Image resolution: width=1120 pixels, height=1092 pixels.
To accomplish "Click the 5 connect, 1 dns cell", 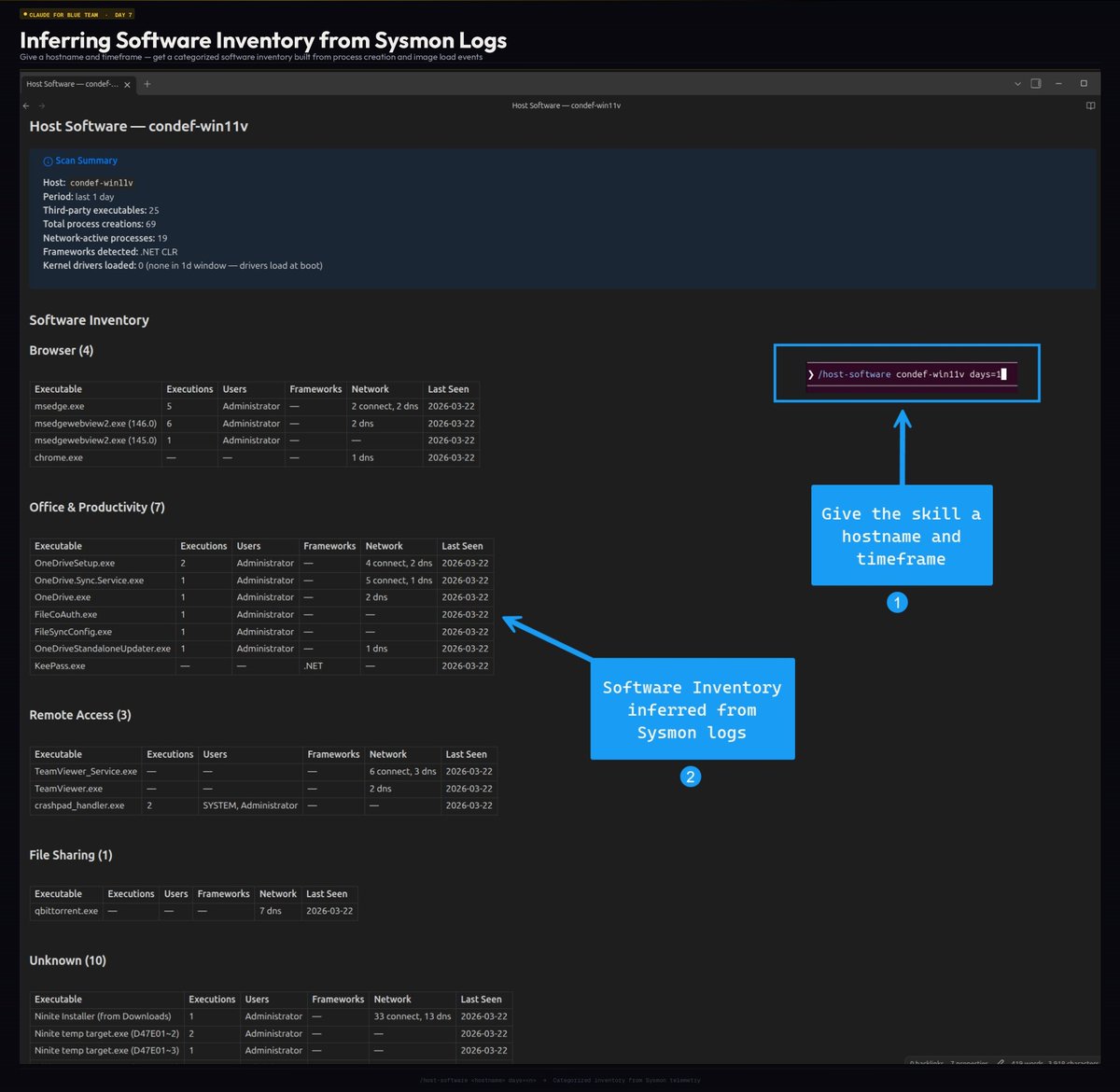I will pos(399,581).
